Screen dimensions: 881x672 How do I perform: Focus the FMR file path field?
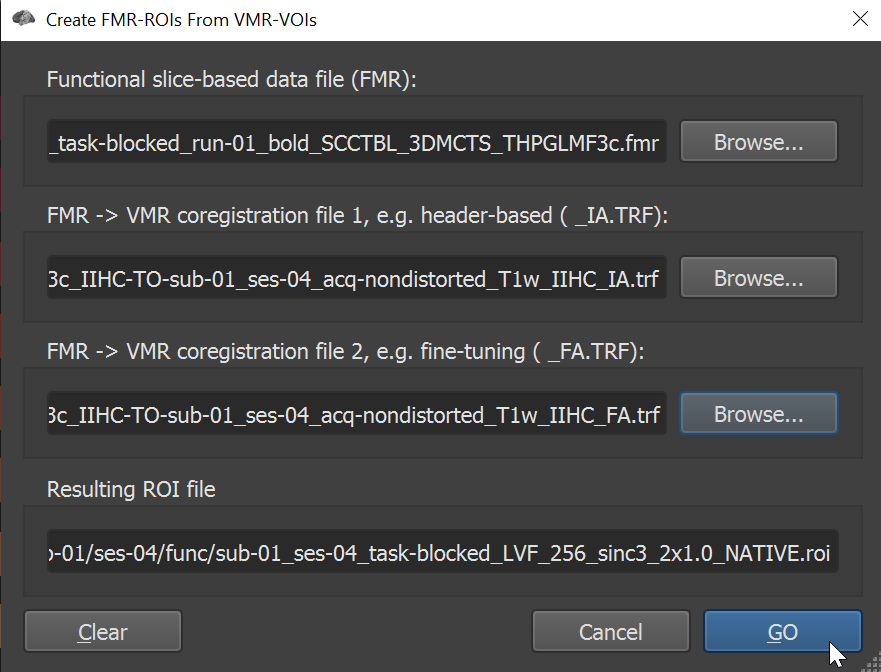357,142
